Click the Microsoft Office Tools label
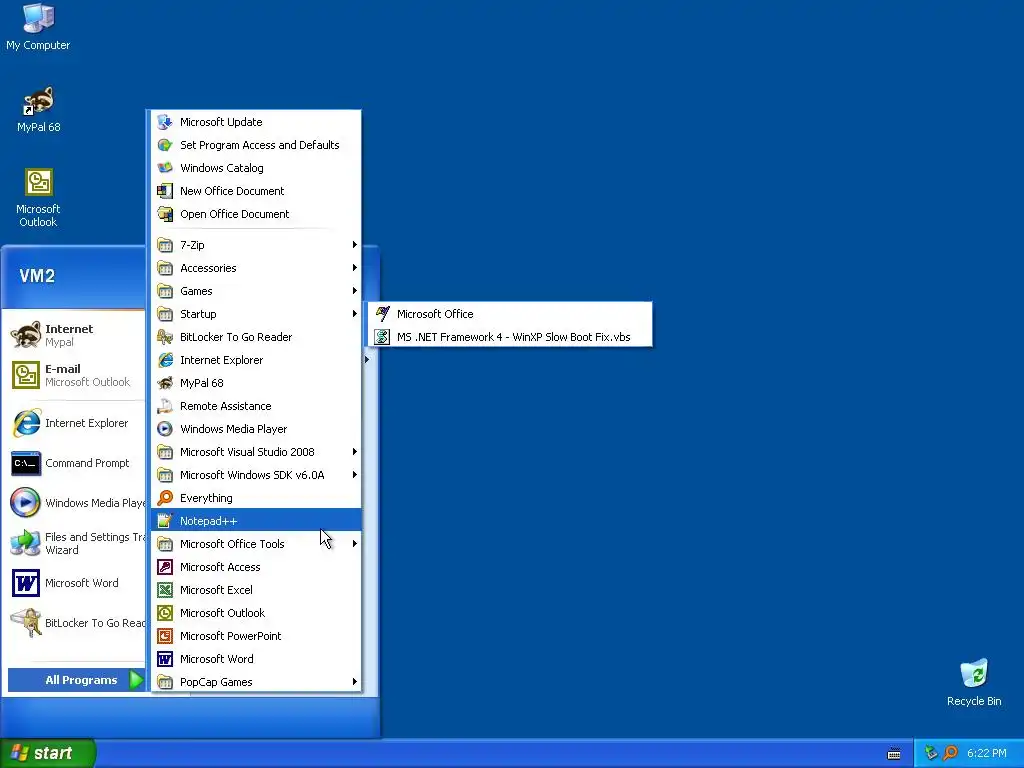The height and width of the screenshot is (768, 1024). pyautogui.click(x=232, y=544)
